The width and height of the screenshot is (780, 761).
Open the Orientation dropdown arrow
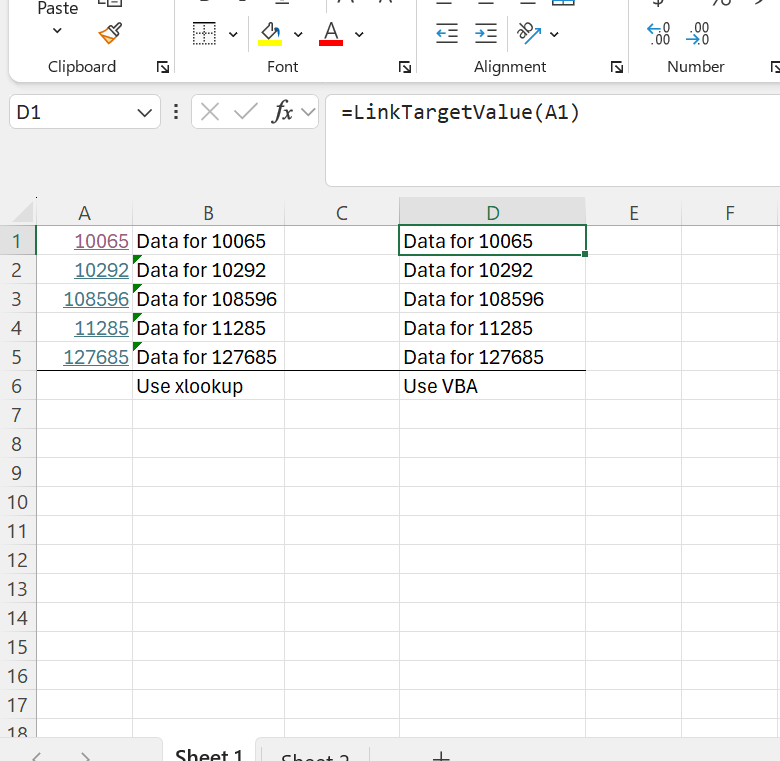(x=554, y=34)
